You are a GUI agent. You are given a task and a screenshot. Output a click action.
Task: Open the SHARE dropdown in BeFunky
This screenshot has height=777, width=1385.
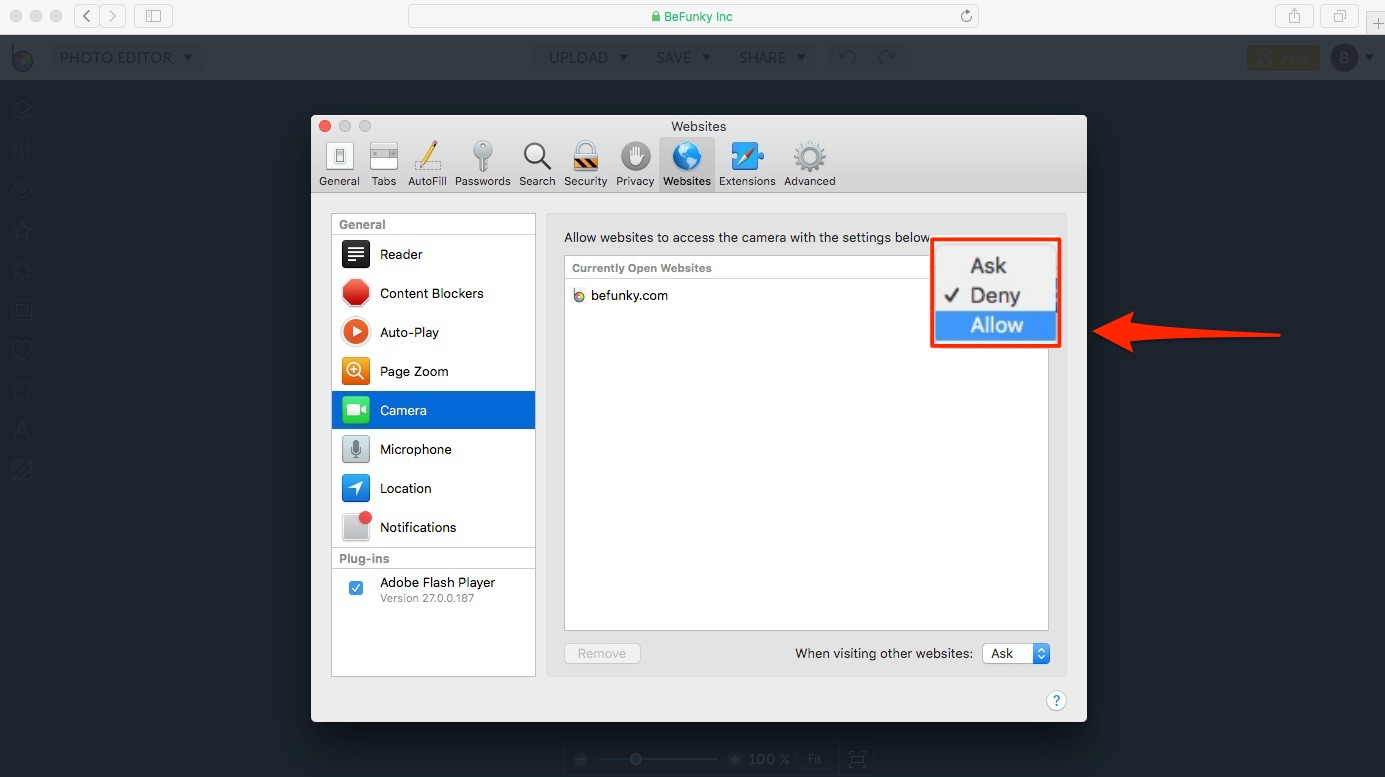click(x=772, y=58)
